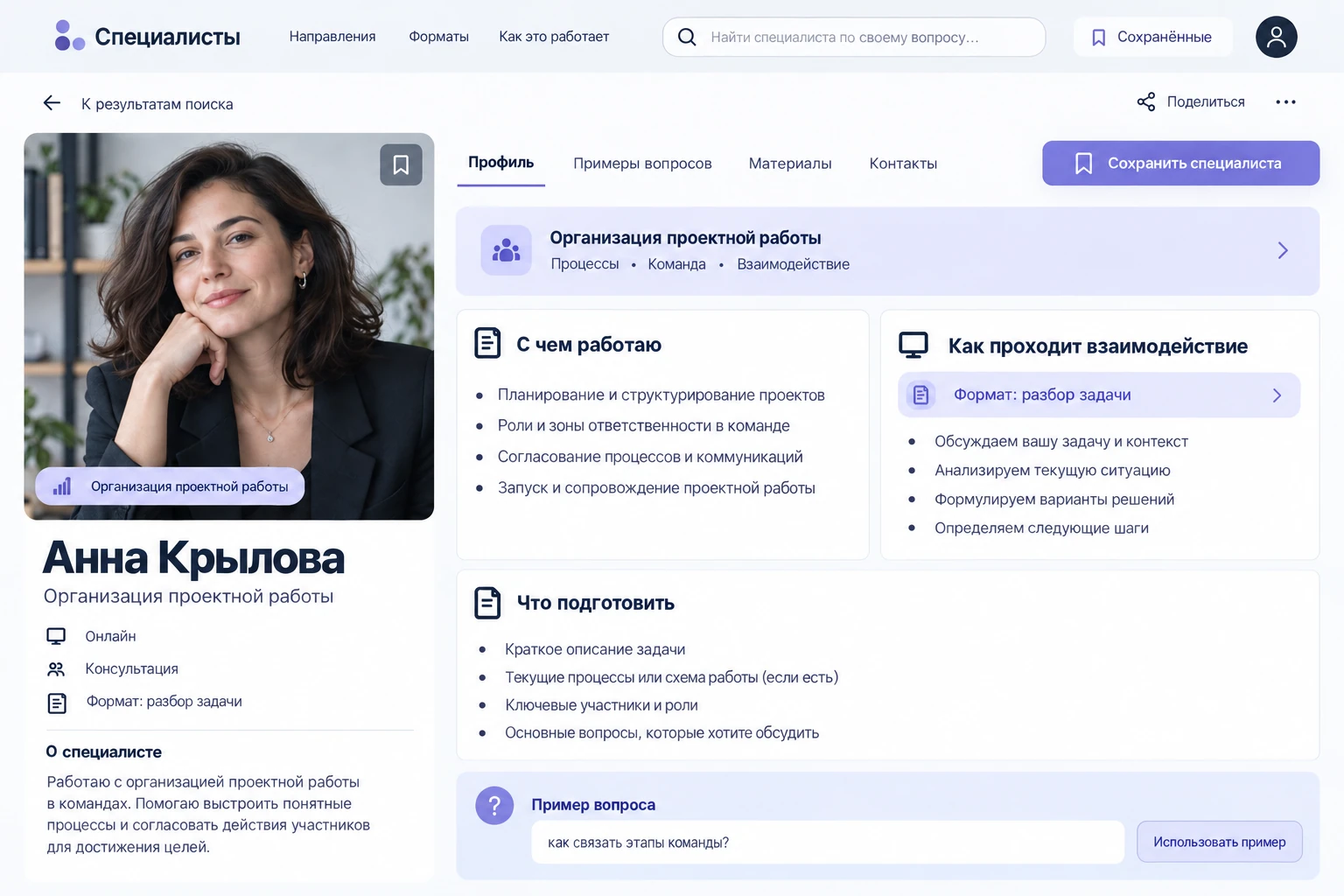
Task: Click Anna Krylova's profile photo
Action: point(229,326)
